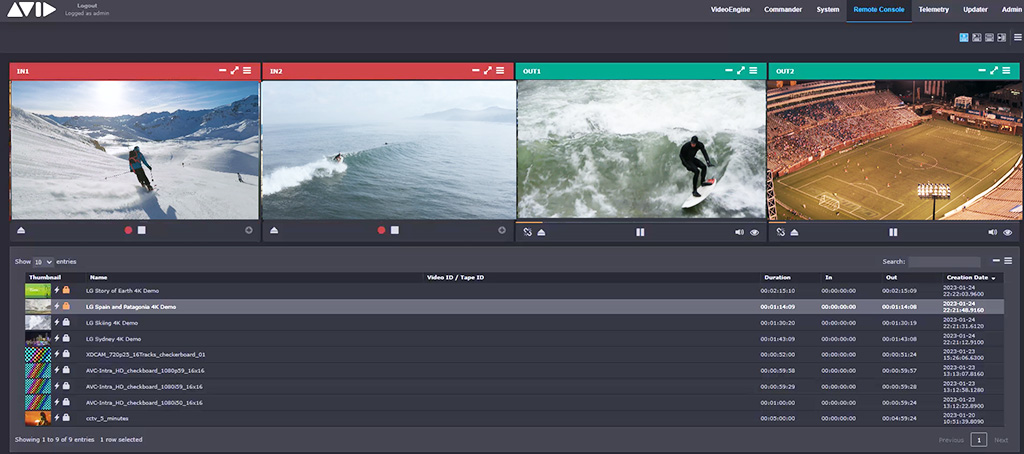Toggle loop/sync icon on OUT2
Viewport: 1024px width, 454px height.
tap(780, 232)
